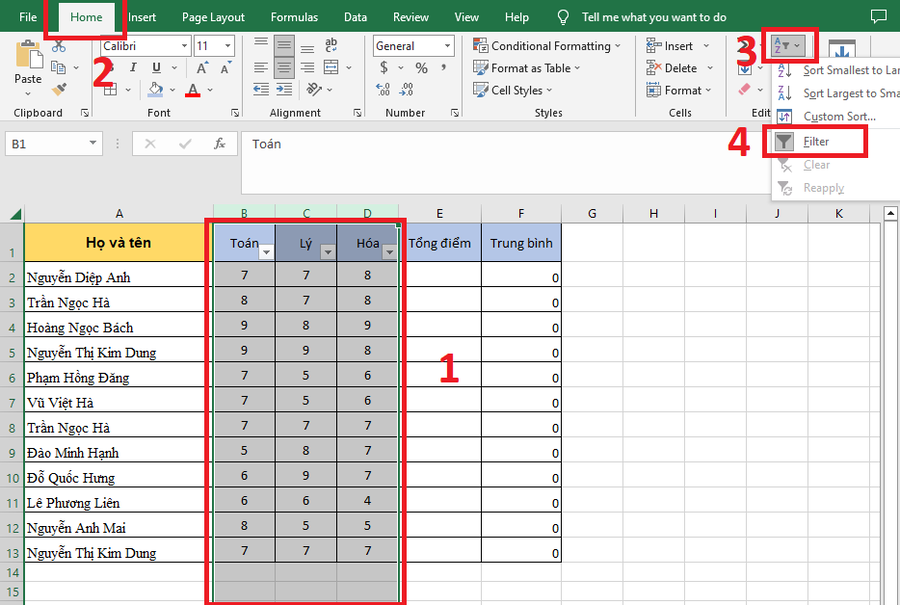This screenshot has width=900, height=605.
Task: Open the Name Box dropdown arrow
Action: pos(92,143)
